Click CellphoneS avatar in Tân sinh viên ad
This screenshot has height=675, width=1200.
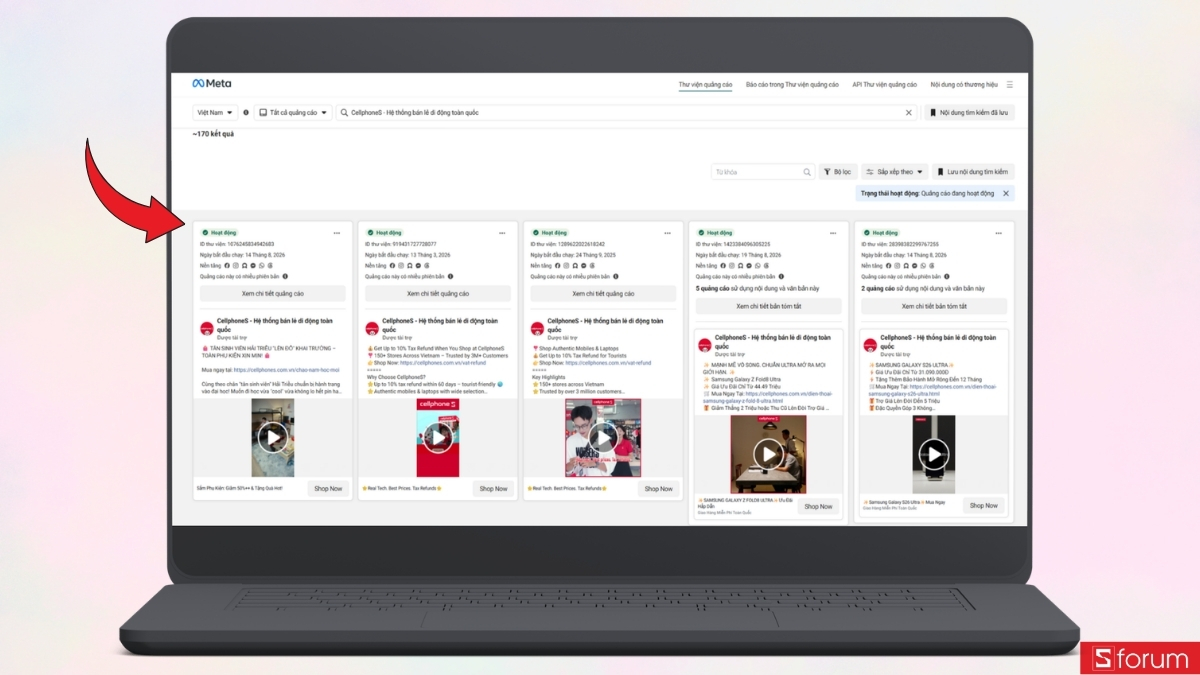tap(207, 327)
